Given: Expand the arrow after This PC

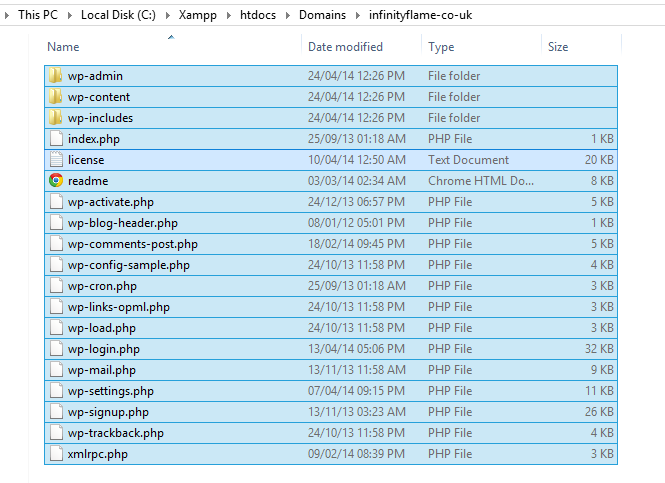Looking at the screenshot, I should point(70,15).
